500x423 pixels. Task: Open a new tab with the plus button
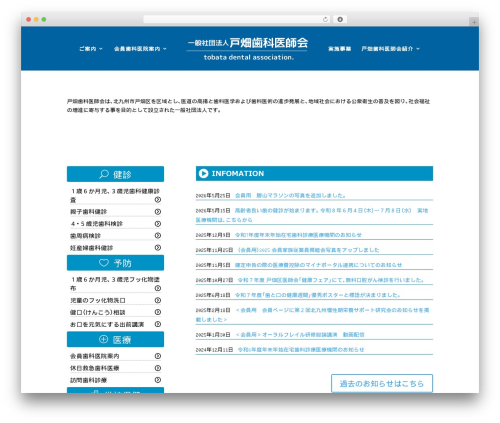click(x=474, y=22)
